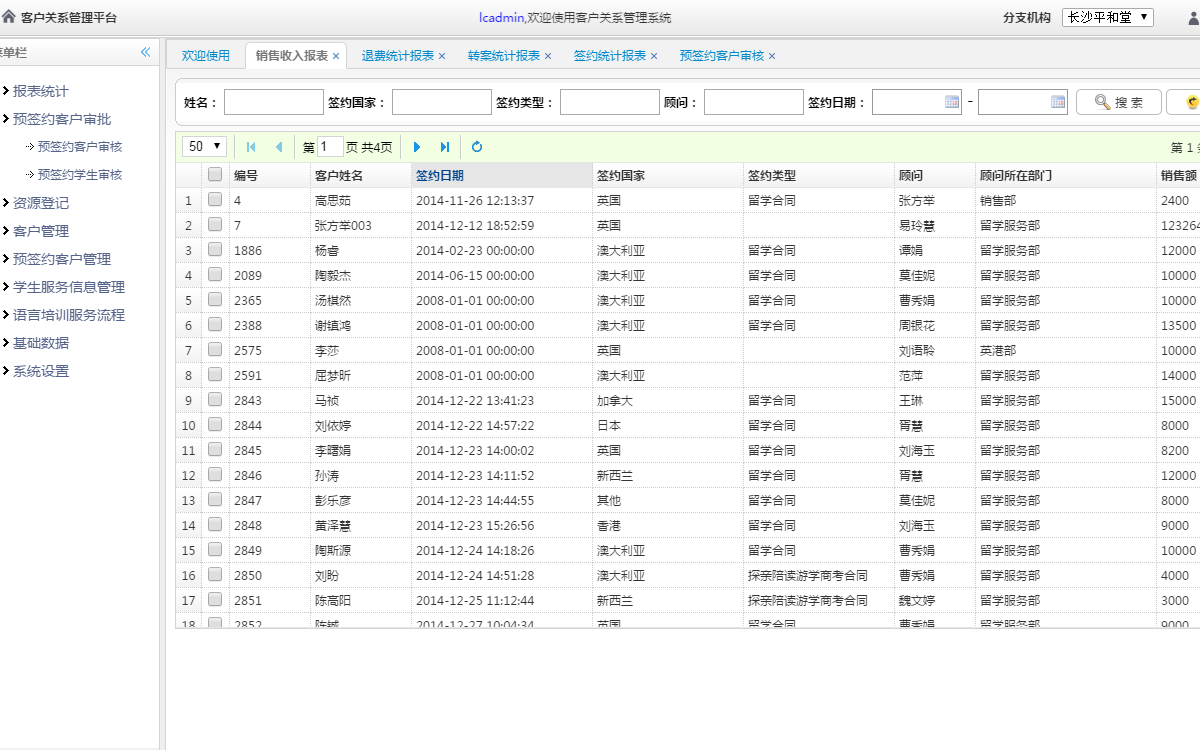The width and height of the screenshot is (1200, 750).
Task: Click advisor name 魏文婷
Action: (917, 600)
